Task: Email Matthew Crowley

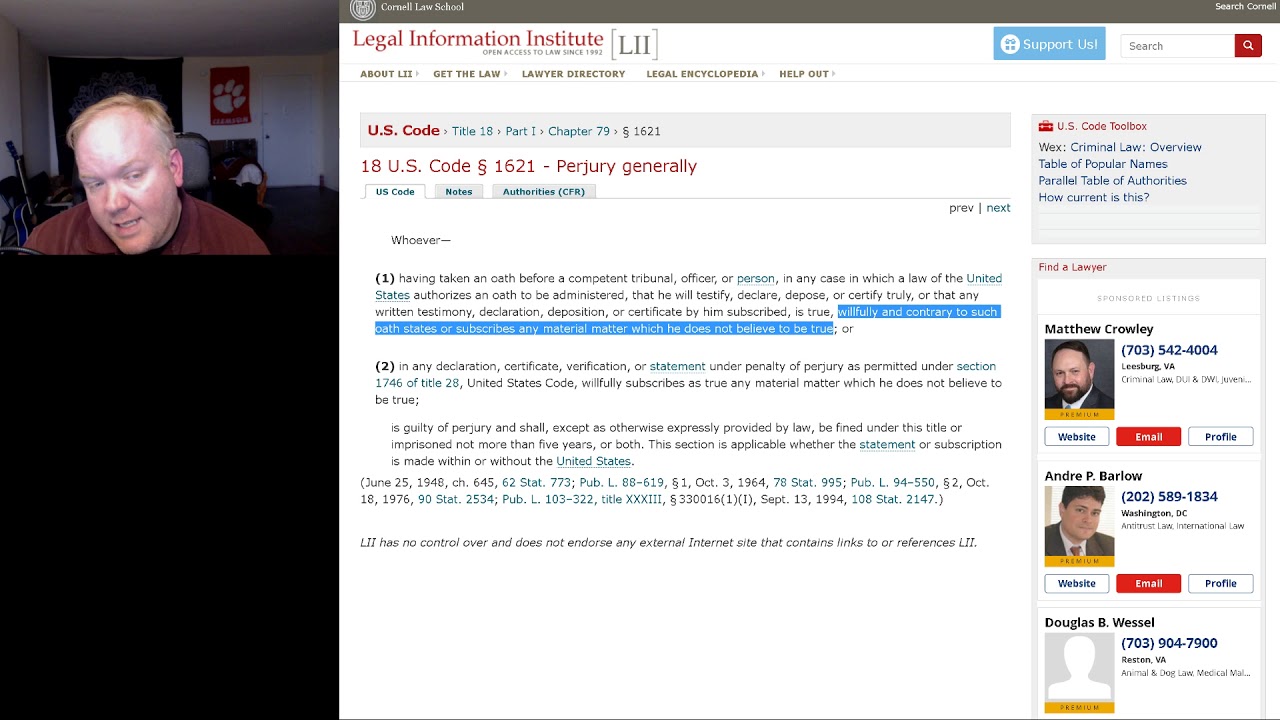Action: [1149, 437]
